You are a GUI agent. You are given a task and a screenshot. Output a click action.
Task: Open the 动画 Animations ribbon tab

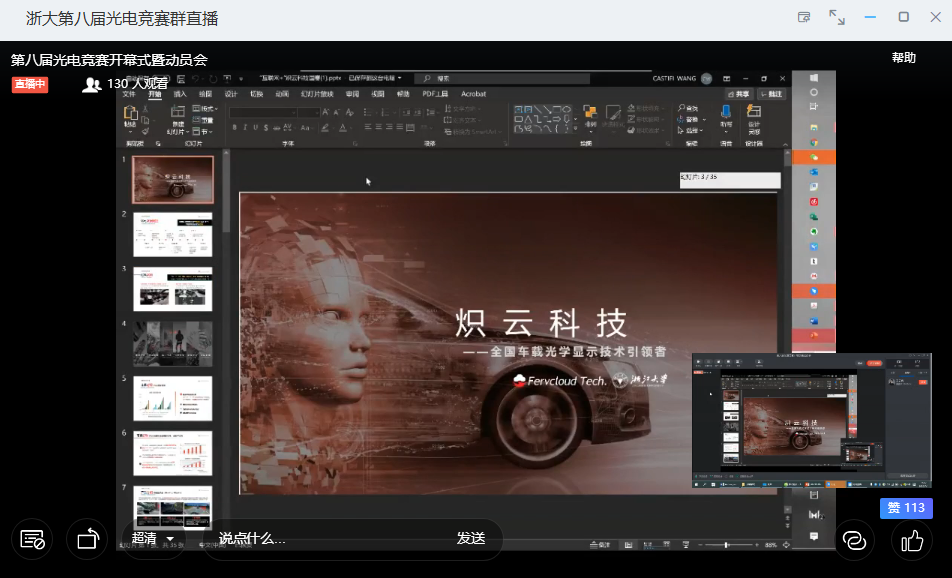click(x=282, y=94)
